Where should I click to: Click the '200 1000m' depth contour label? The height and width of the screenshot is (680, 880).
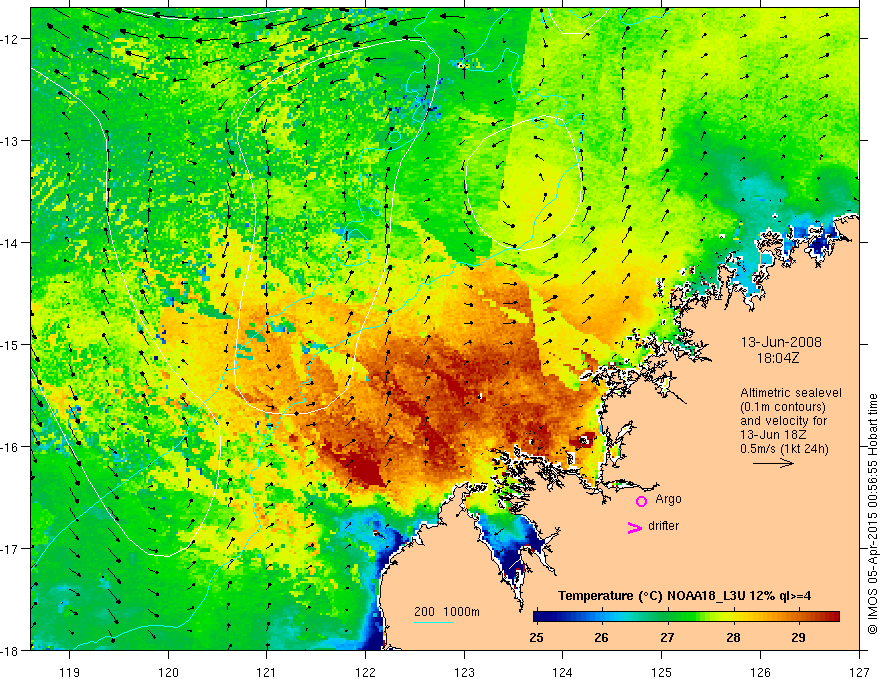pyautogui.click(x=447, y=612)
